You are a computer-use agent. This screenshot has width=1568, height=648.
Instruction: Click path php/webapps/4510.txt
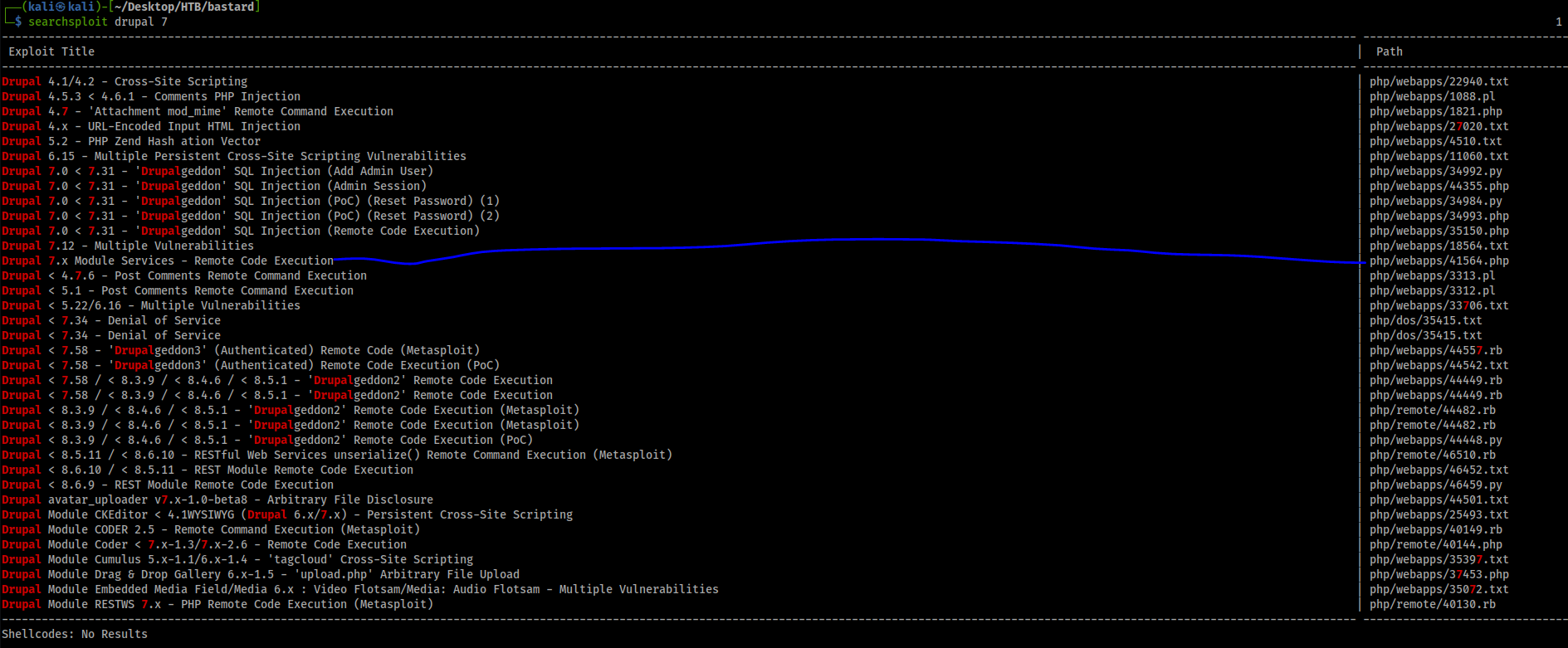click(1436, 141)
